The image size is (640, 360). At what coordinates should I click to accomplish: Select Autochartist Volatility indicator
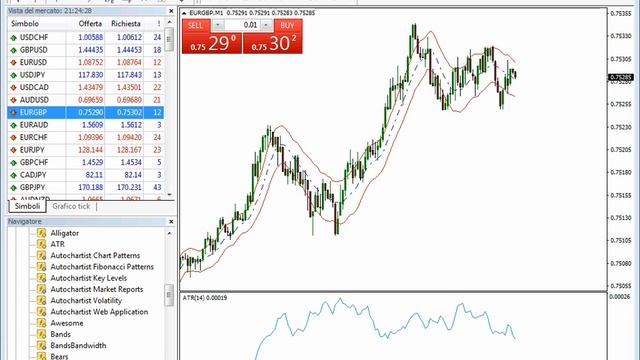click(x=86, y=300)
